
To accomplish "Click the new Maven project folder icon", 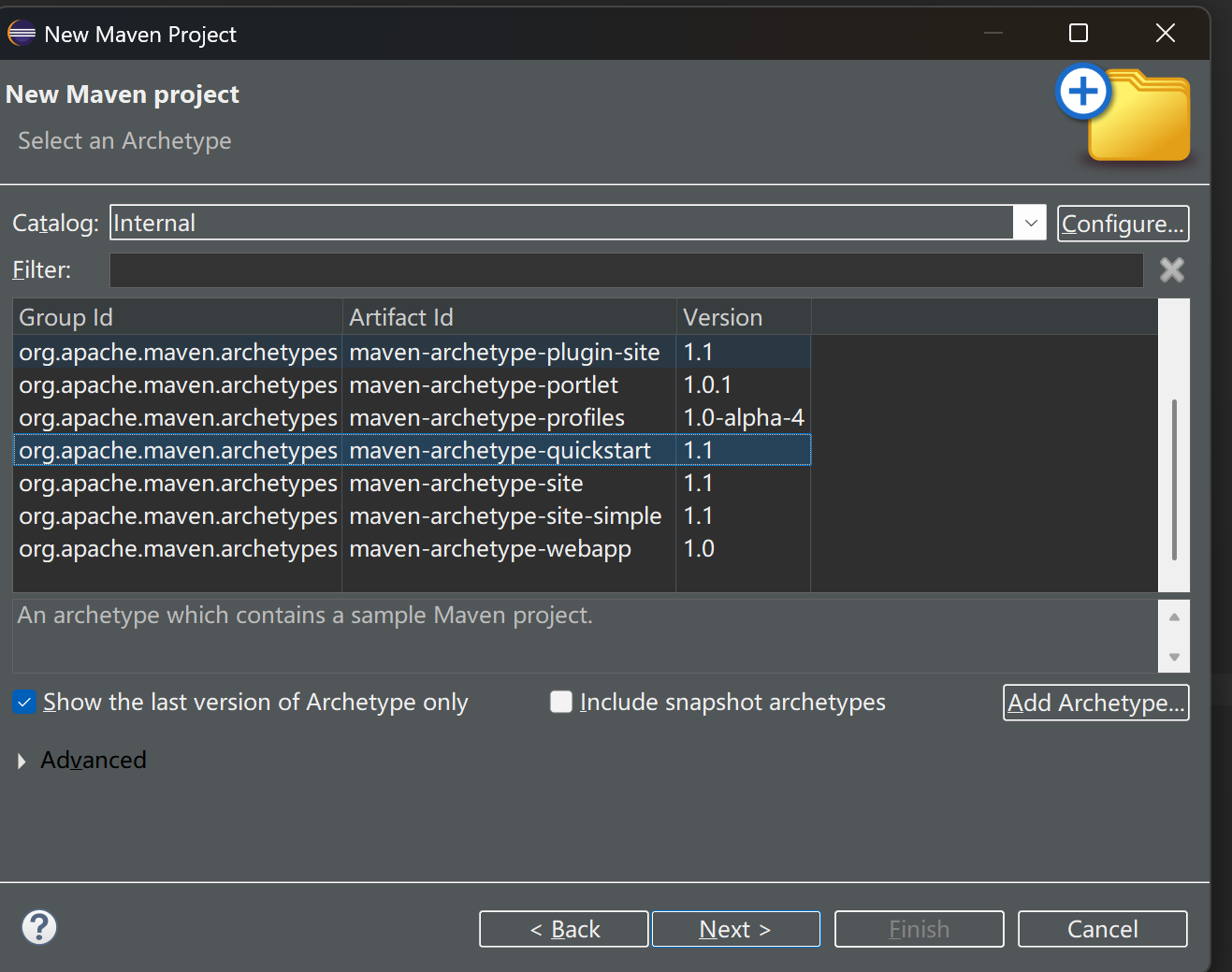I will tap(1124, 114).
